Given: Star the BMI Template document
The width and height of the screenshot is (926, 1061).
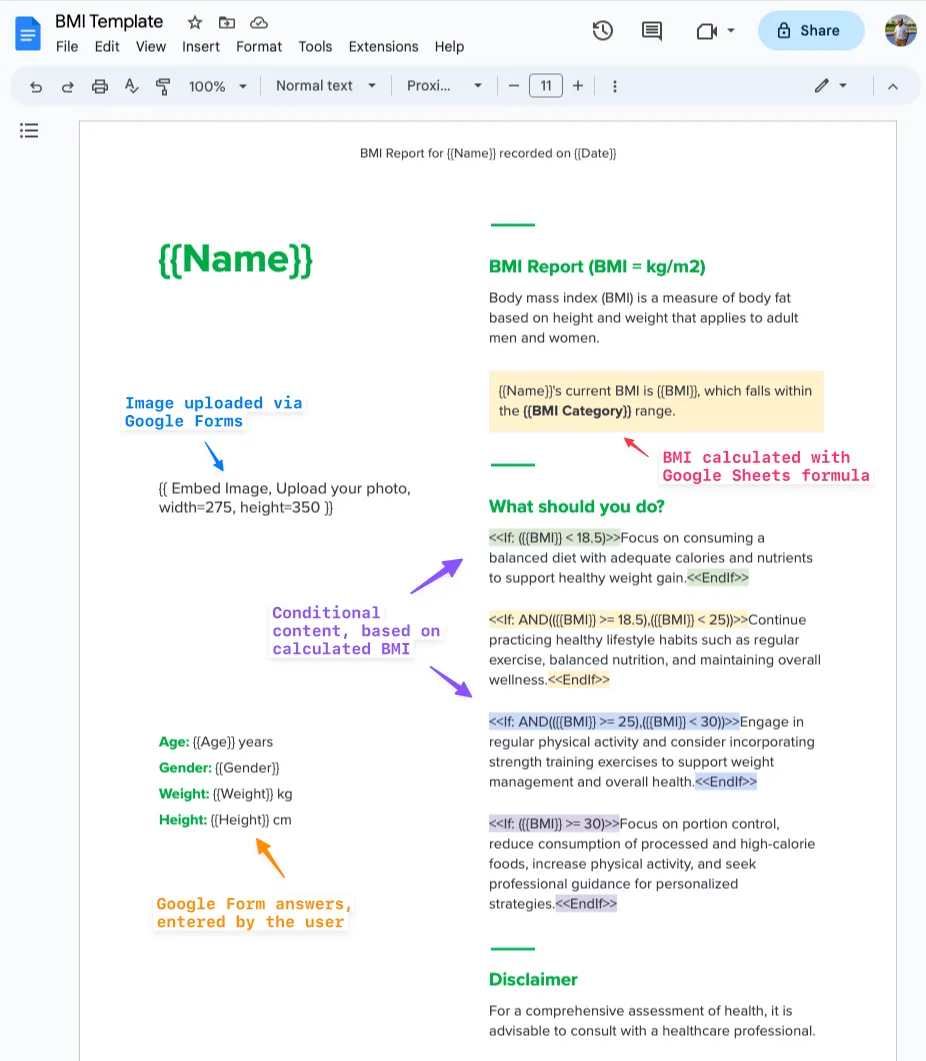Looking at the screenshot, I should click(195, 22).
